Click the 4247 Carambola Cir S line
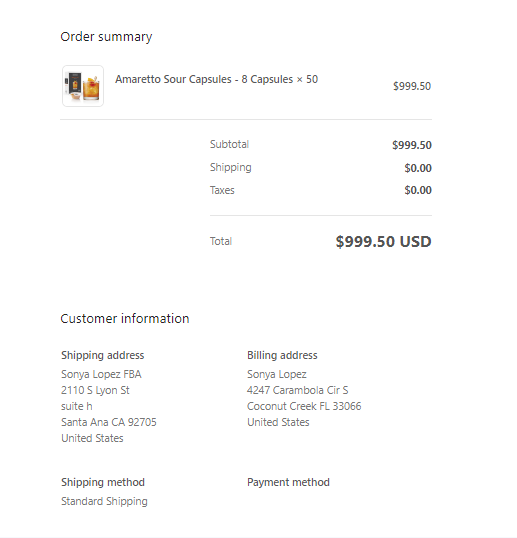 297,390
